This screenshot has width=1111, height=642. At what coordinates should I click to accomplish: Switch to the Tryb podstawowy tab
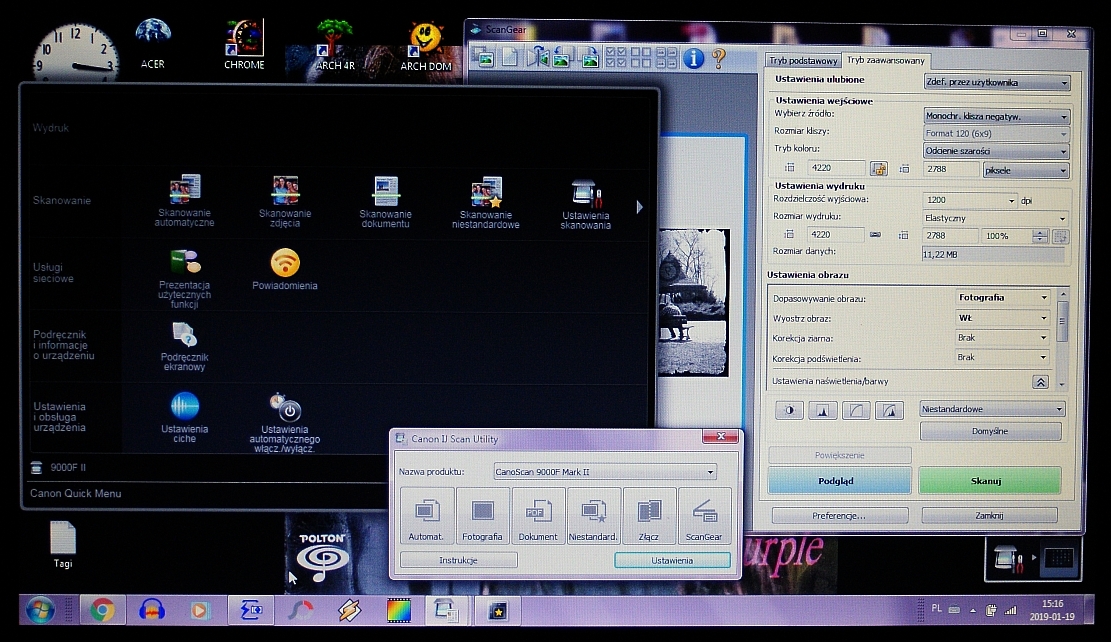click(801, 61)
